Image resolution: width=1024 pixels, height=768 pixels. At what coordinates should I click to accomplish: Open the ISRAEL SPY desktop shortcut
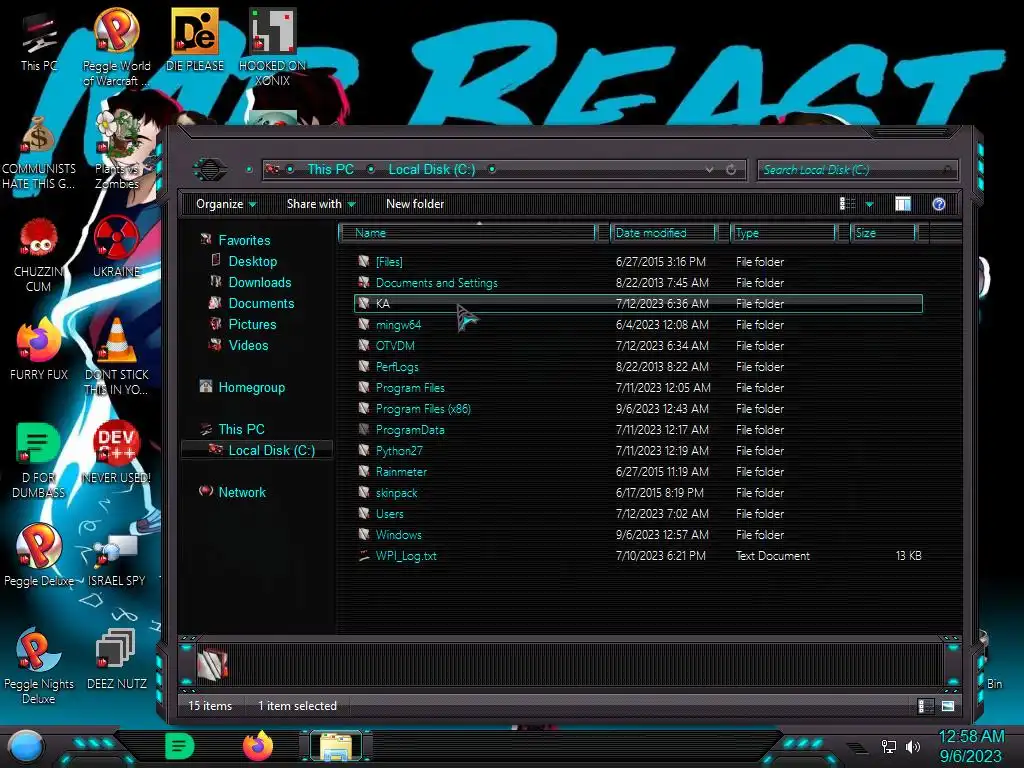coord(116,560)
